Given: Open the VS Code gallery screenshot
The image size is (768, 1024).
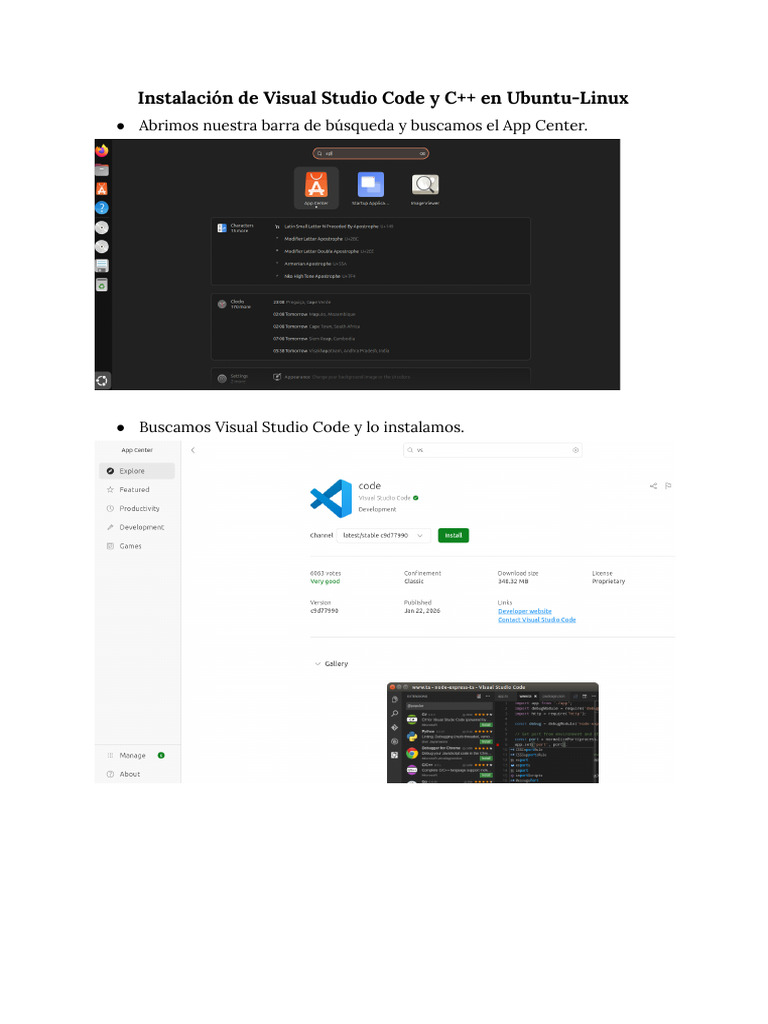Looking at the screenshot, I should pos(493,733).
